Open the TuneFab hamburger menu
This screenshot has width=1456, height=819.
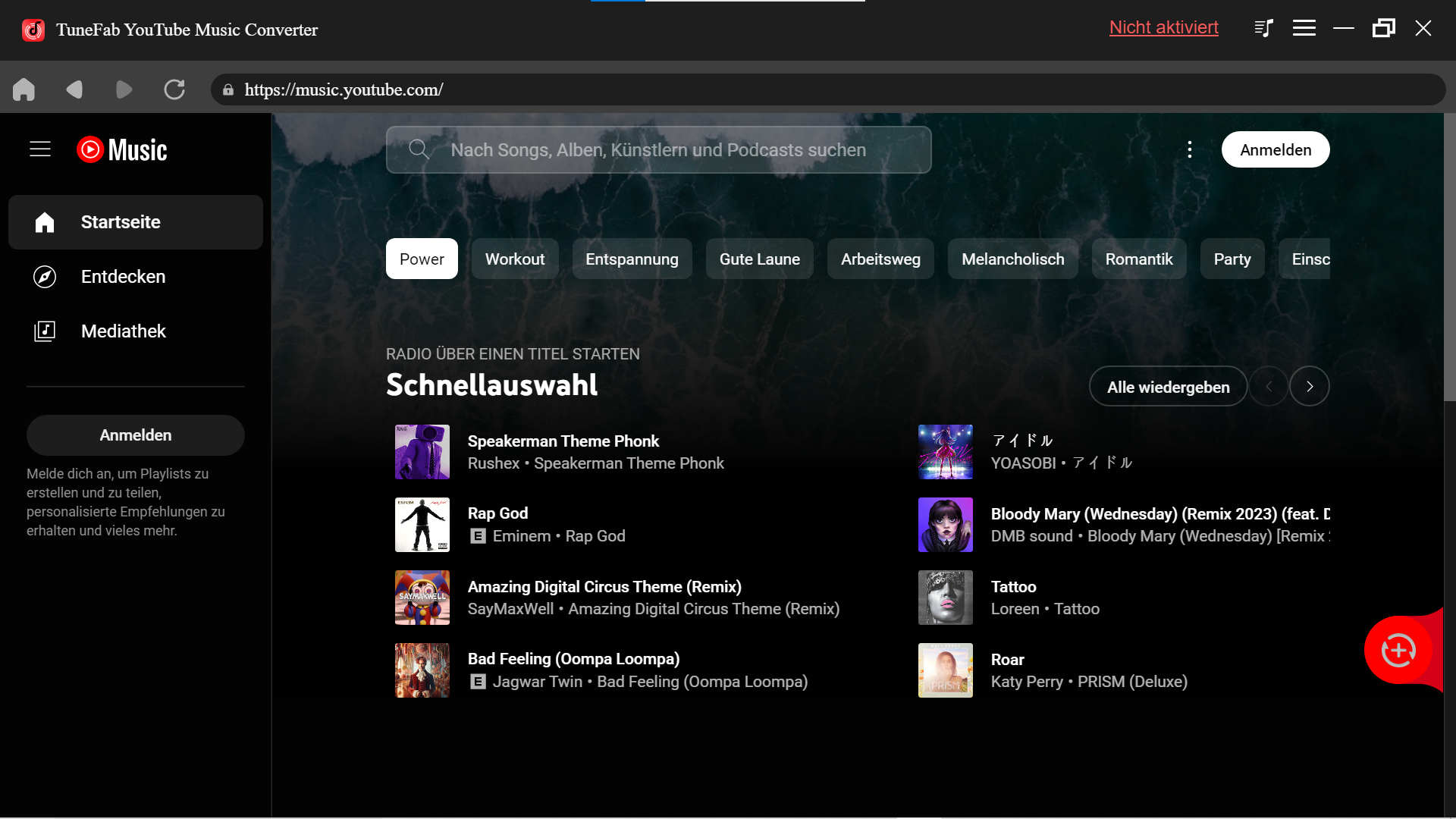tap(1304, 29)
